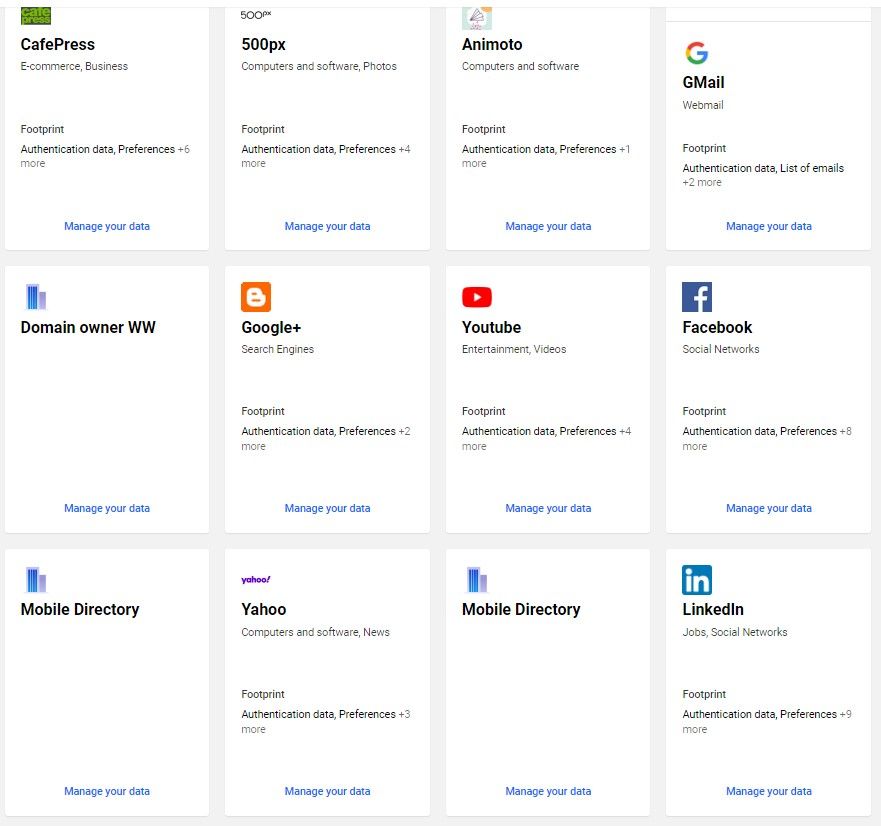This screenshot has height=826, width=881.
Task: Click the CafePress card title
Action: 58,45
